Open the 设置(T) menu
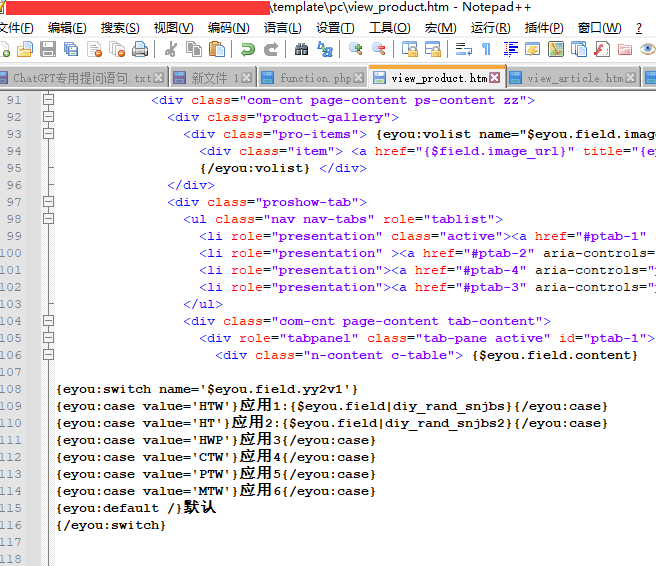656x566 pixels. pyautogui.click(x=335, y=28)
